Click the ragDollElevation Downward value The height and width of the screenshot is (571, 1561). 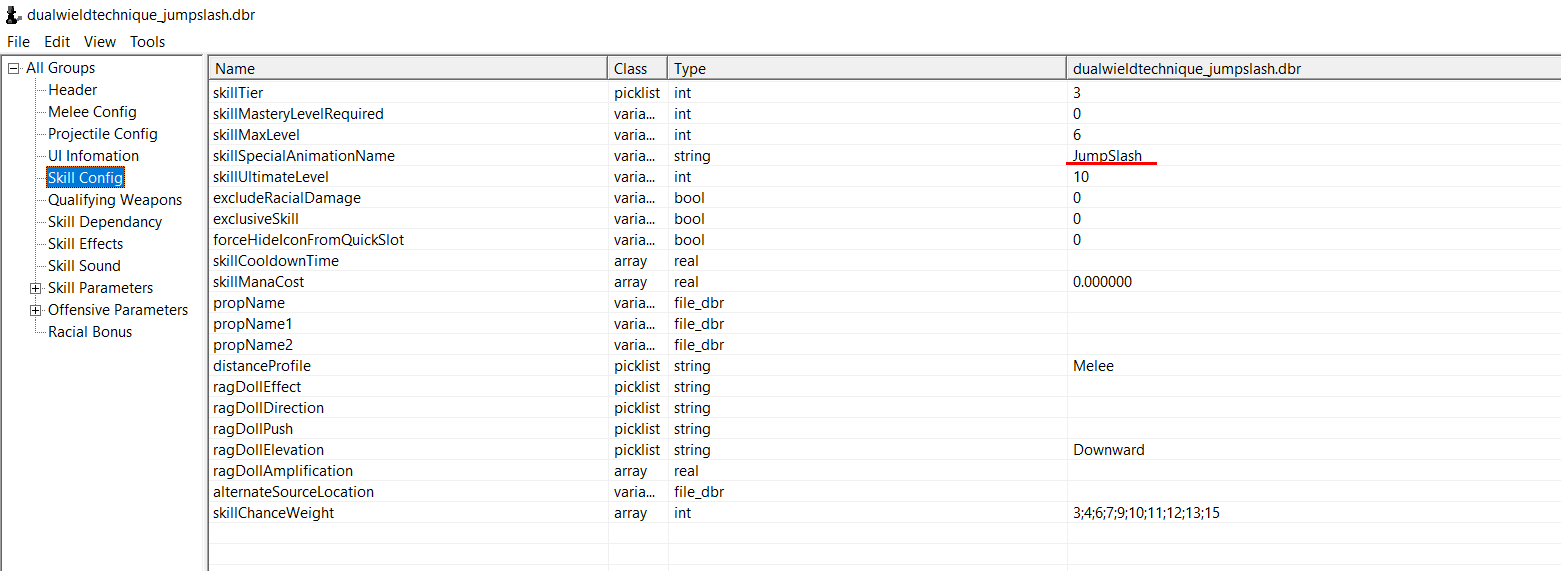pyautogui.click(x=1108, y=450)
